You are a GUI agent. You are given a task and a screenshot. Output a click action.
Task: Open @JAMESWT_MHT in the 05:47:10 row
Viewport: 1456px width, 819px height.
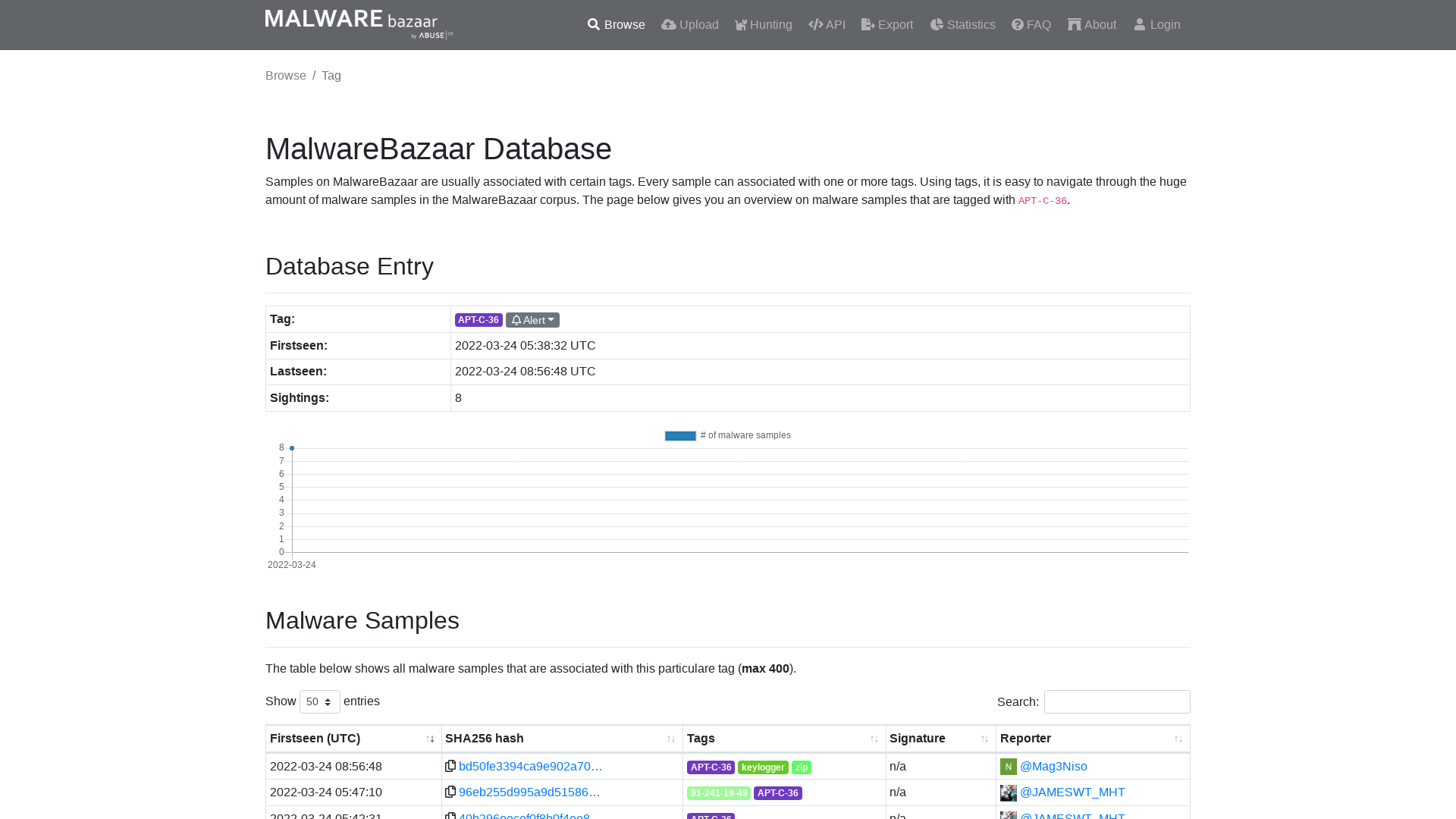click(x=1072, y=792)
